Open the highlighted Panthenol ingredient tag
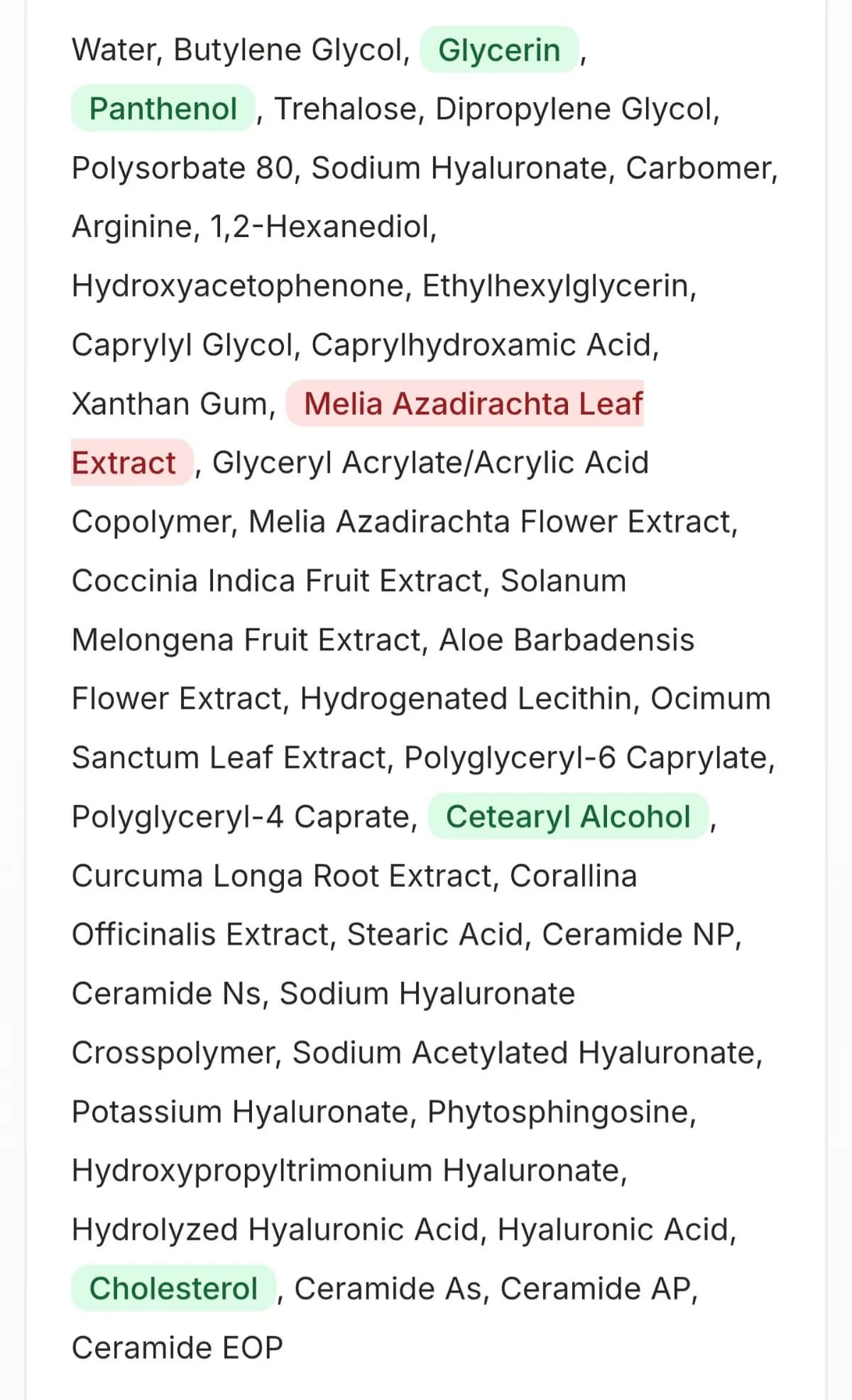The height and width of the screenshot is (1400, 852). (163, 109)
